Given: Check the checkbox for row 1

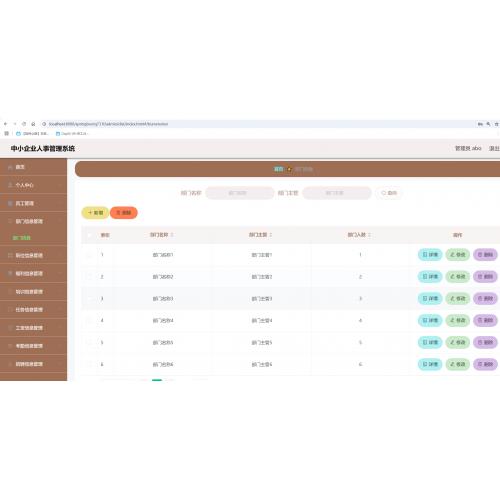Looking at the screenshot, I should 89,255.
